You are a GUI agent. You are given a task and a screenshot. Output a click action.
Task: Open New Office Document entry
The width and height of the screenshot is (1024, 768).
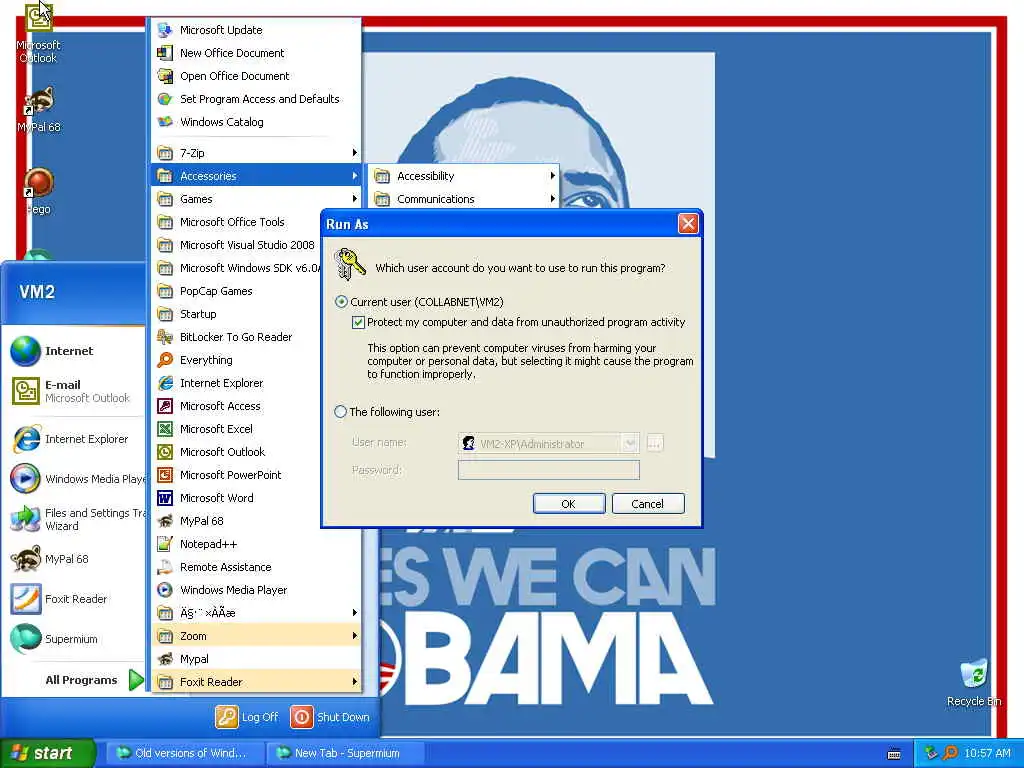(x=257, y=53)
